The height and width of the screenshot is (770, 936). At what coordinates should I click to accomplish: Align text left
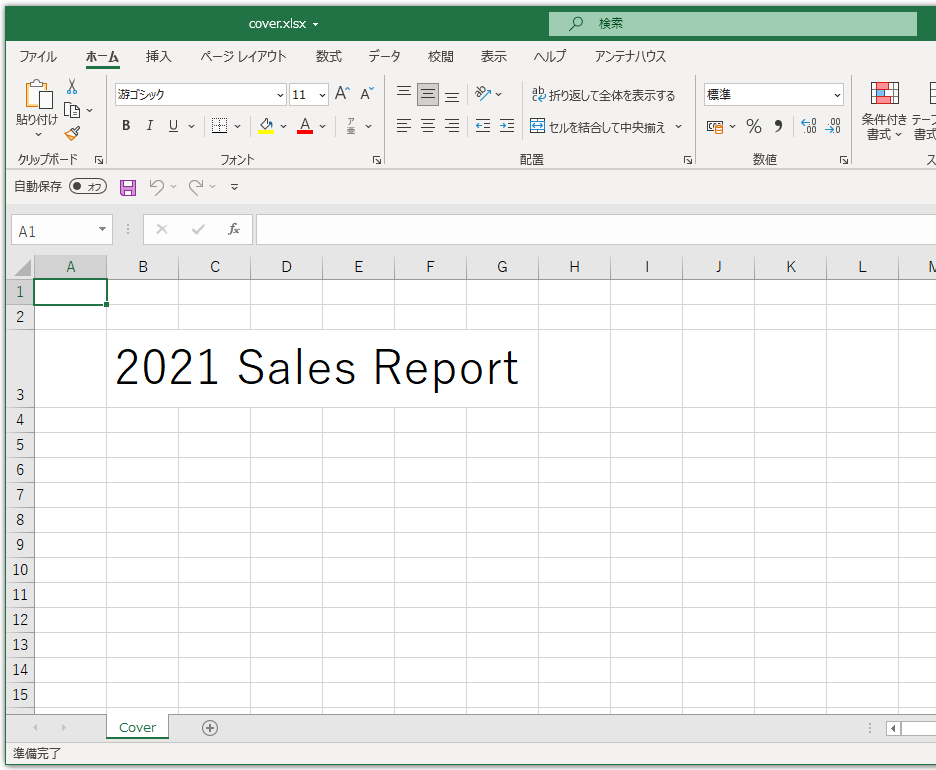[404, 126]
